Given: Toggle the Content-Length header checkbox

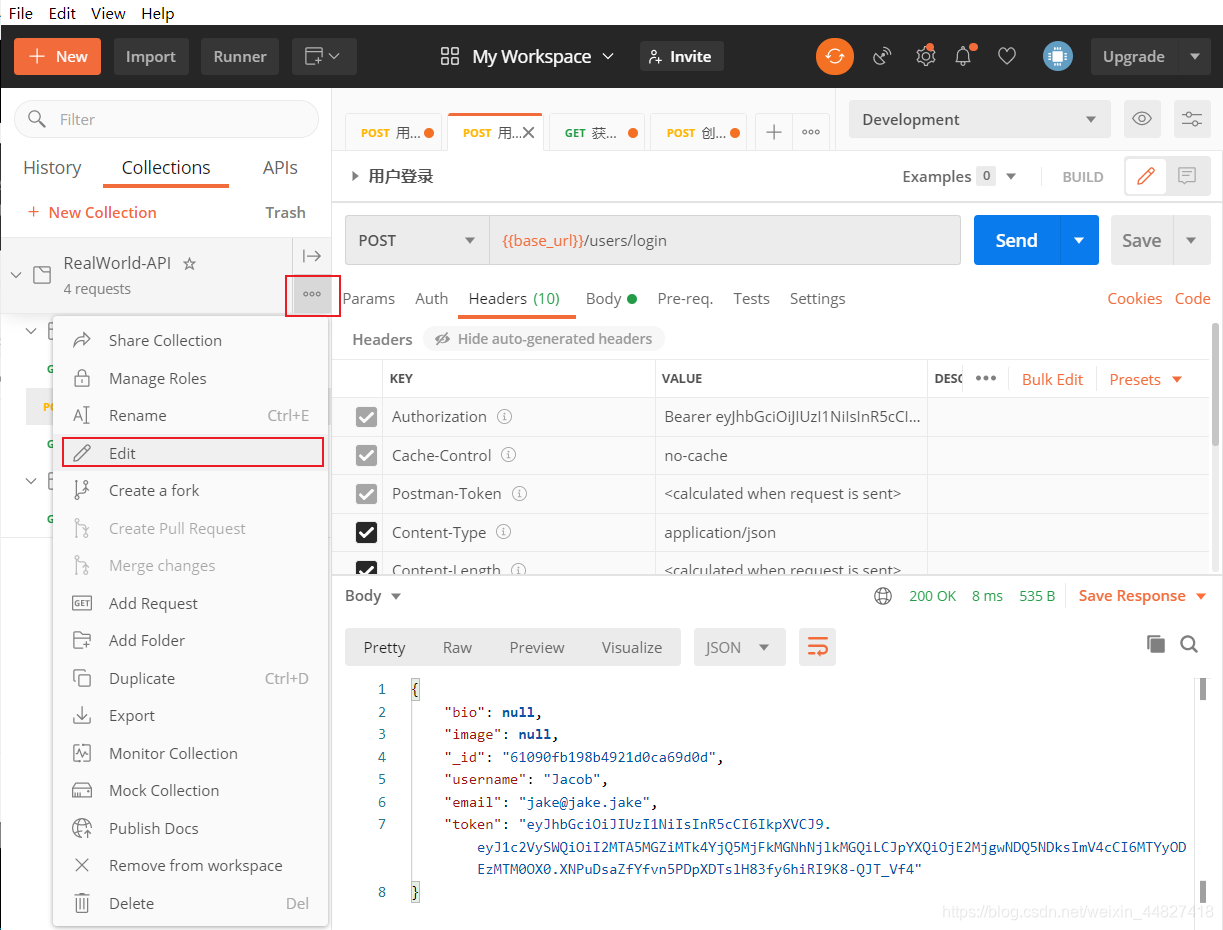Looking at the screenshot, I should click(366, 567).
